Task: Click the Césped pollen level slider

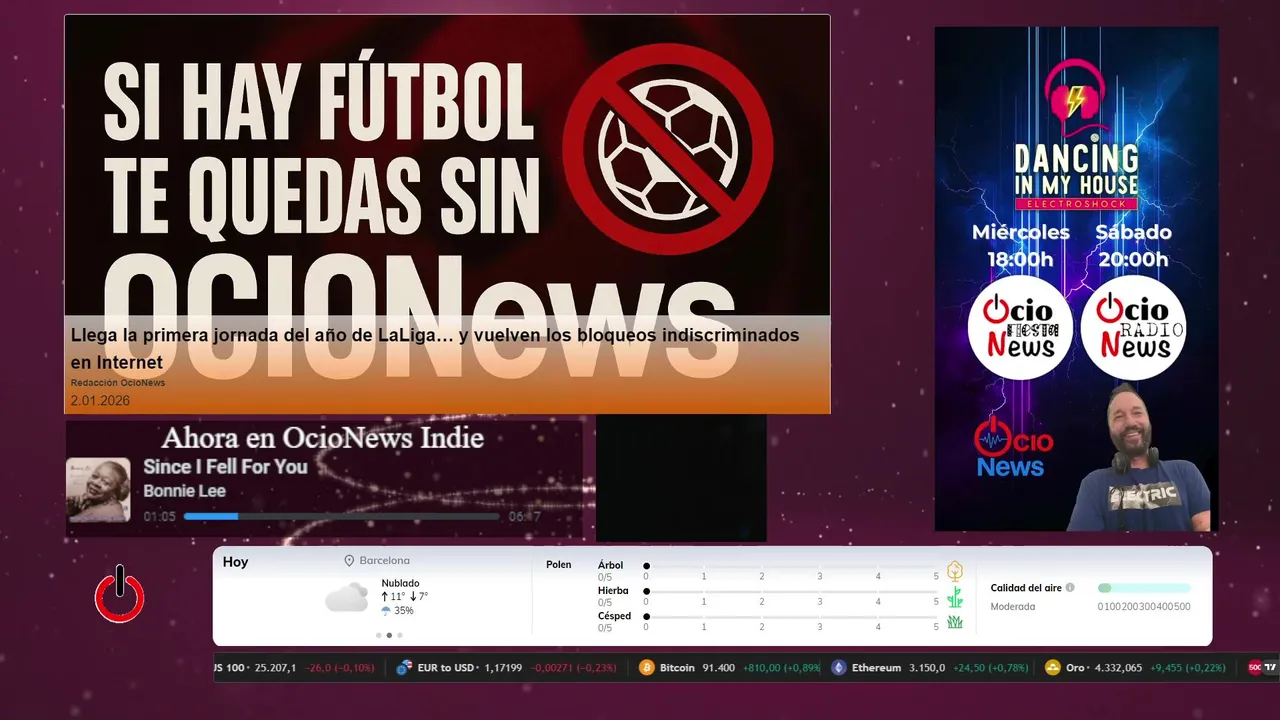Action: pyautogui.click(x=791, y=617)
